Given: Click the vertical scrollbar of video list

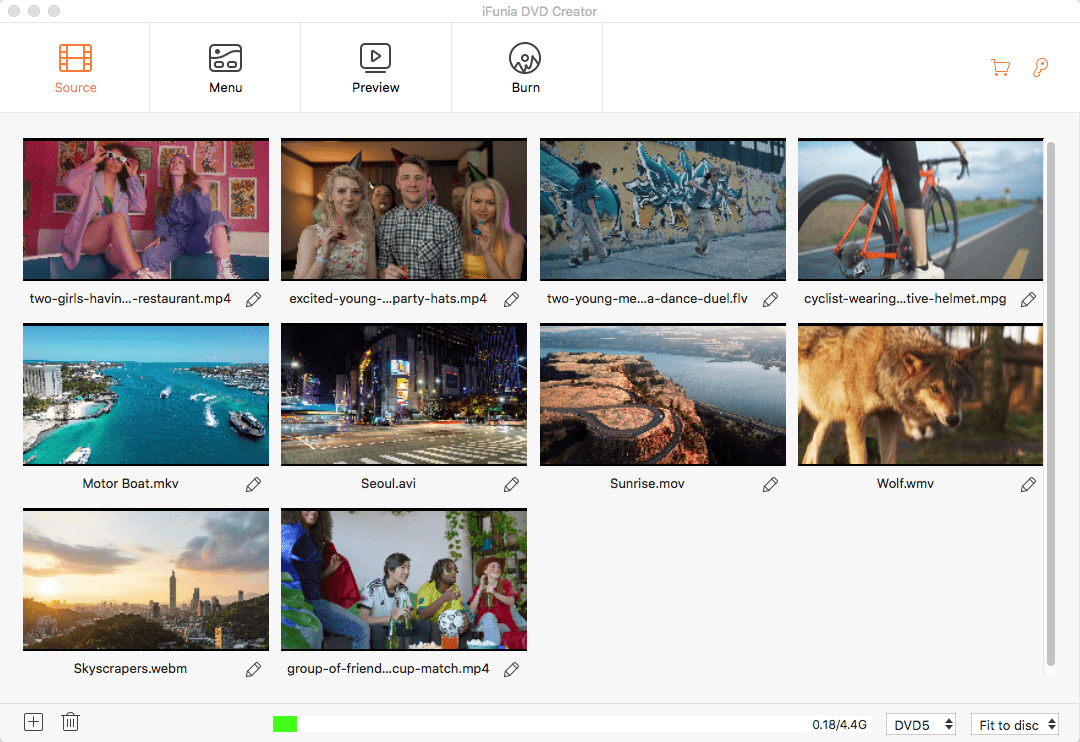Looking at the screenshot, I should point(1050,400).
